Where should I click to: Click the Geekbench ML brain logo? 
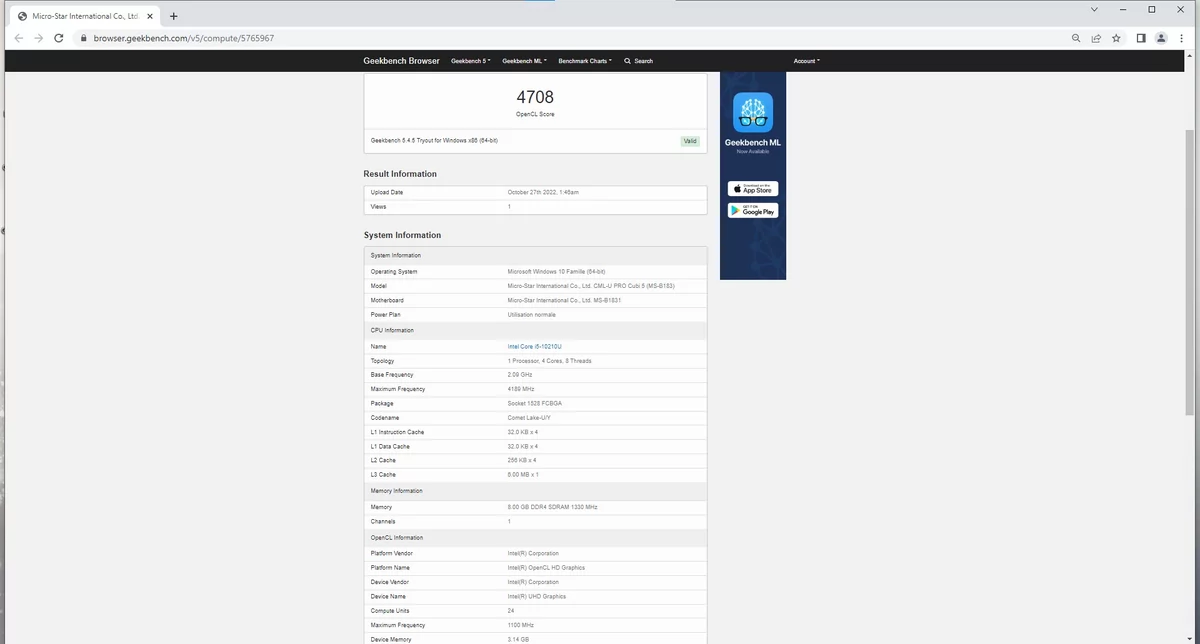coord(753,113)
